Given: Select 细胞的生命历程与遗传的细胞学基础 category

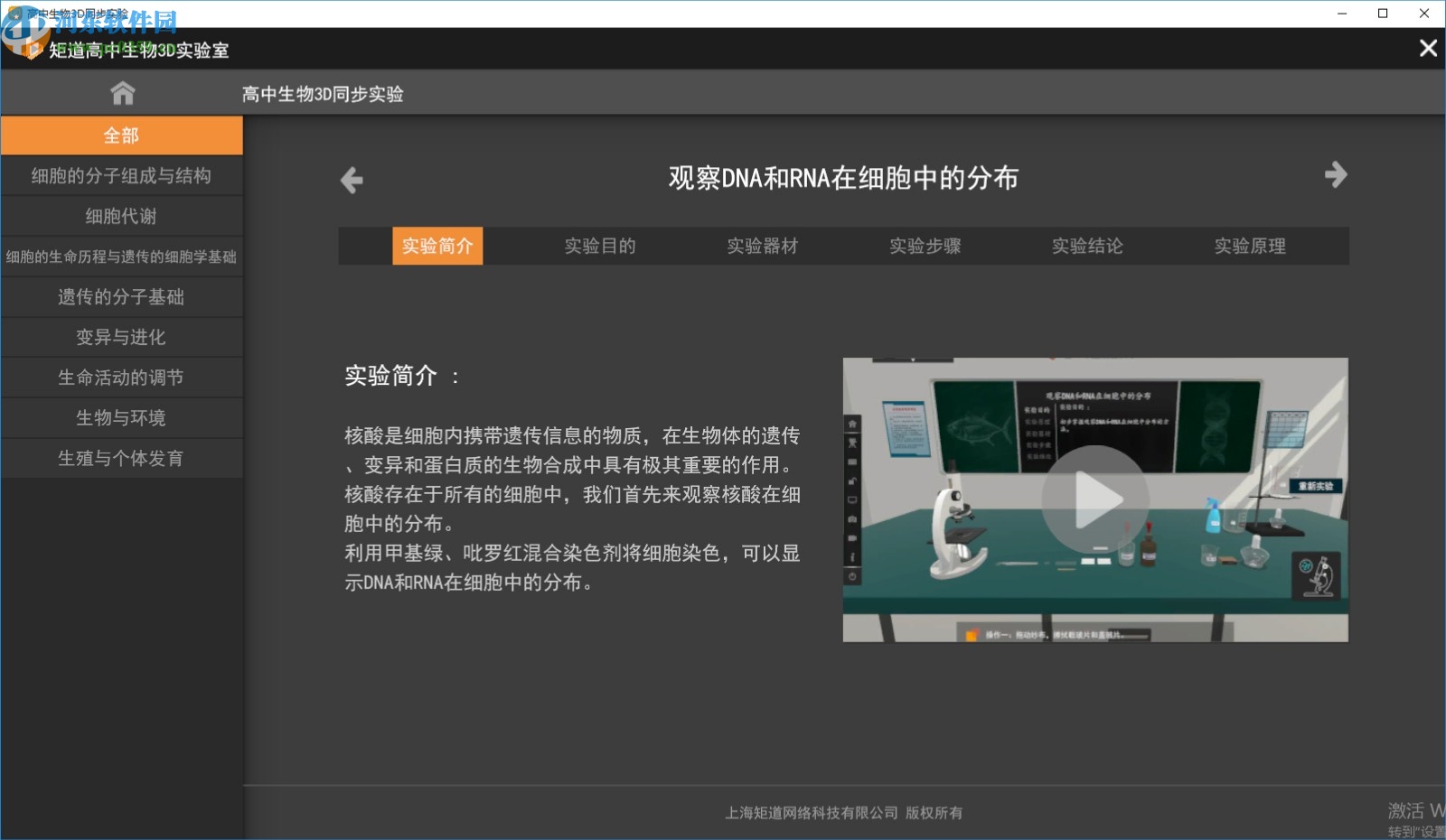Looking at the screenshot, I should (121, 257).
